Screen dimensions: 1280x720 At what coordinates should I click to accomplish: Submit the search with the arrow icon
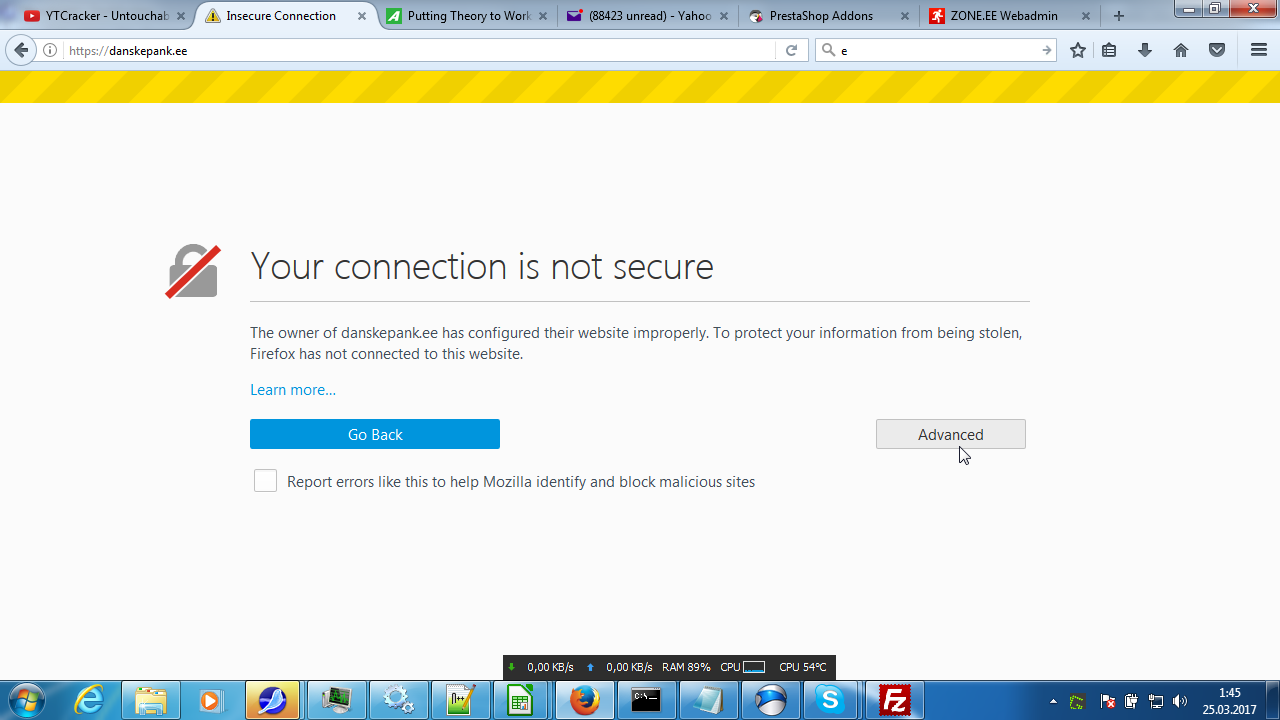point(1046,50)
